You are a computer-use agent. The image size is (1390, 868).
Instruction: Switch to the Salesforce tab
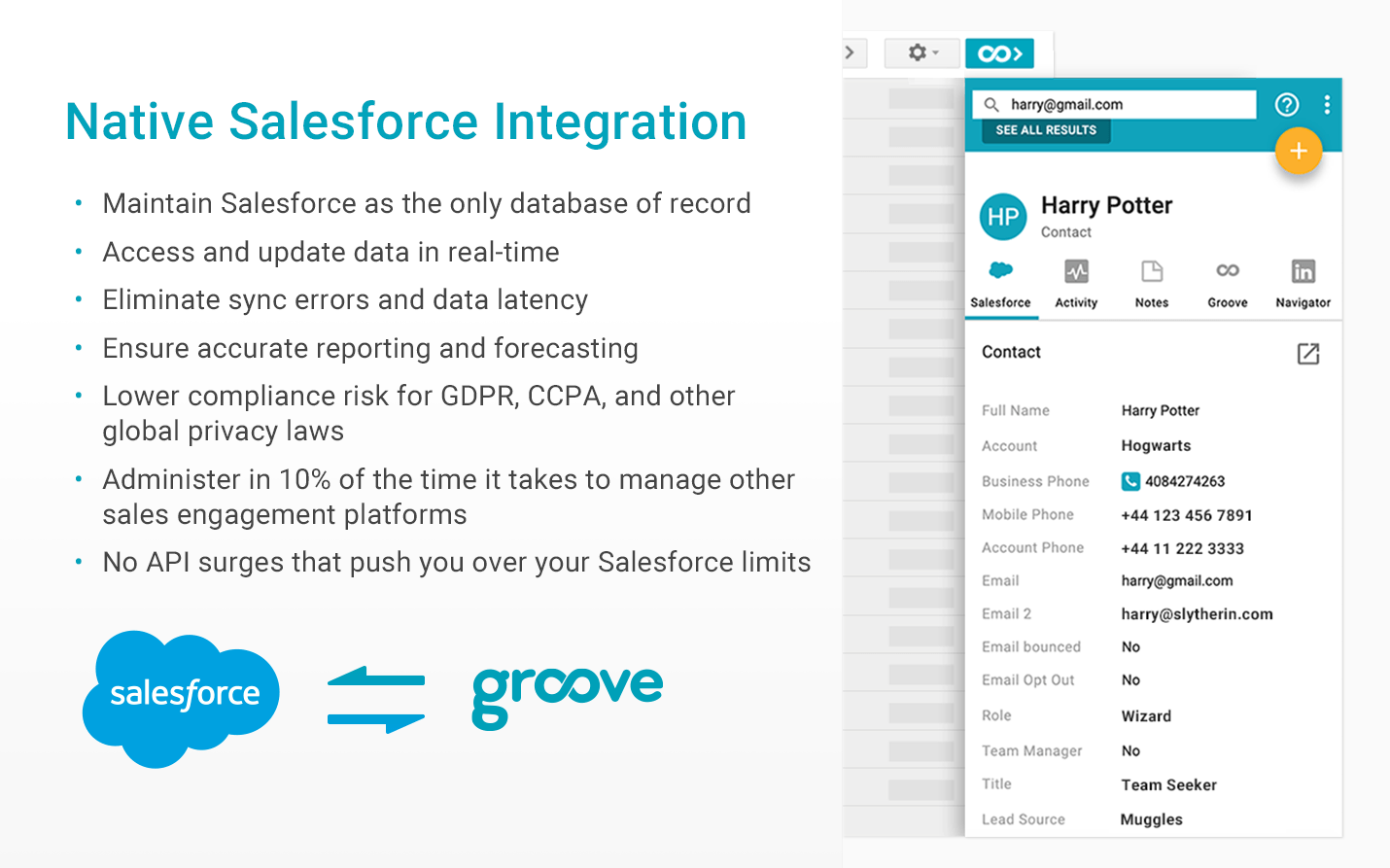pyautogui.click(x=1000, y=282)
